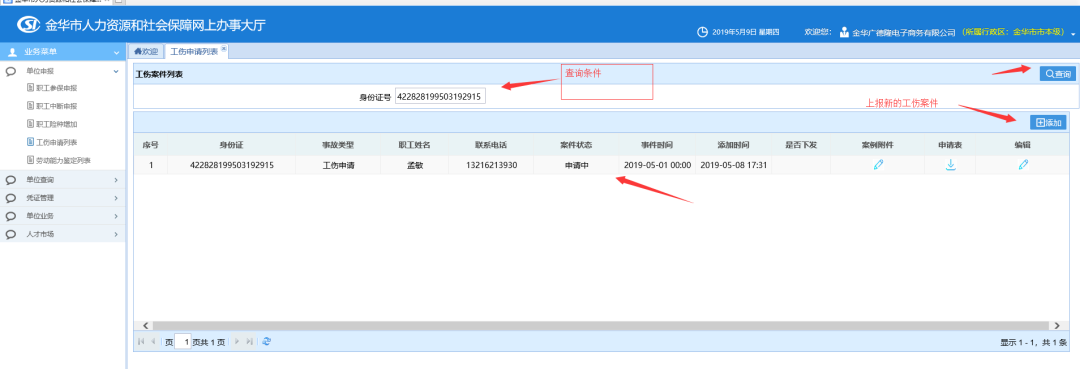Click the 2019-05-01 00:00 event time cell

(x=657, y=165)
